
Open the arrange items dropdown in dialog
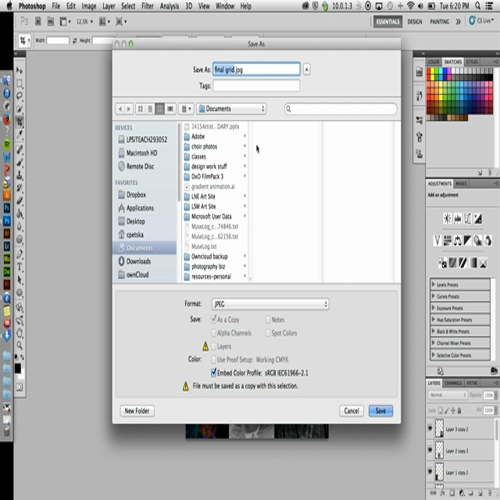point(186,109)
